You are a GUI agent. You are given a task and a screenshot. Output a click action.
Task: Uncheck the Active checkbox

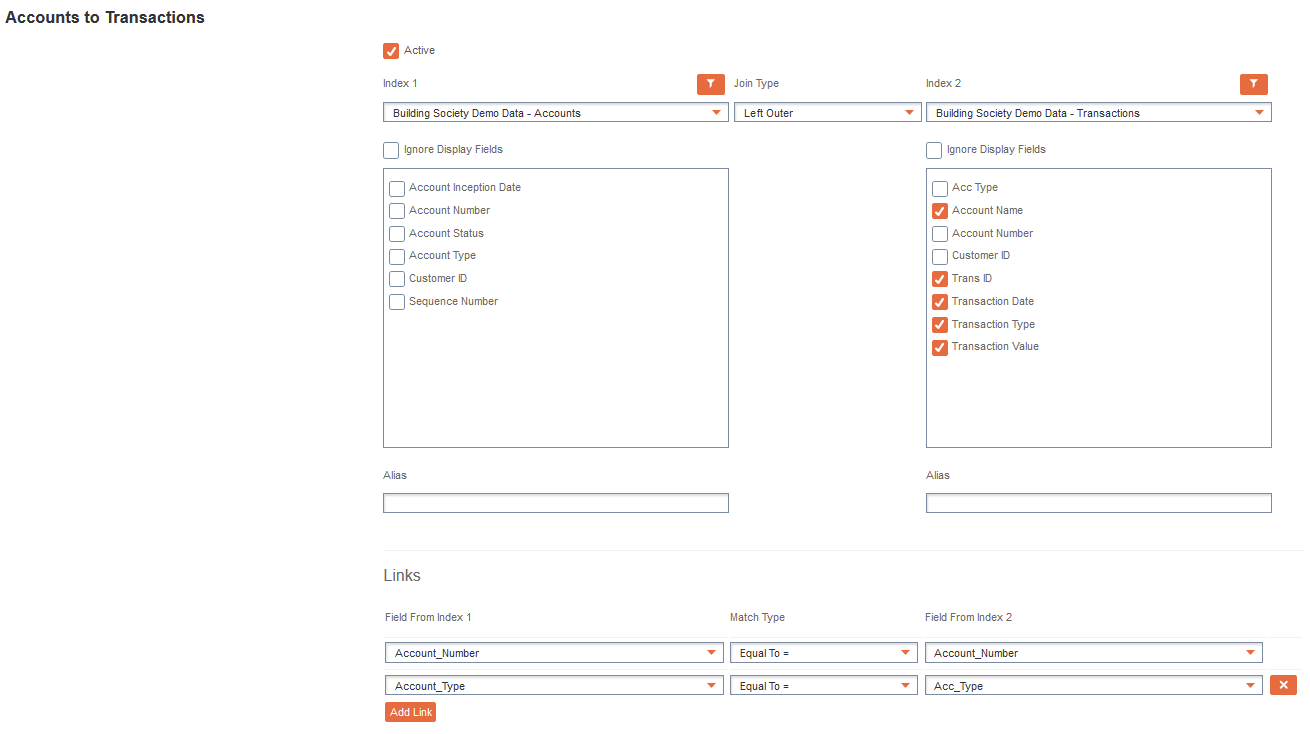391,51
